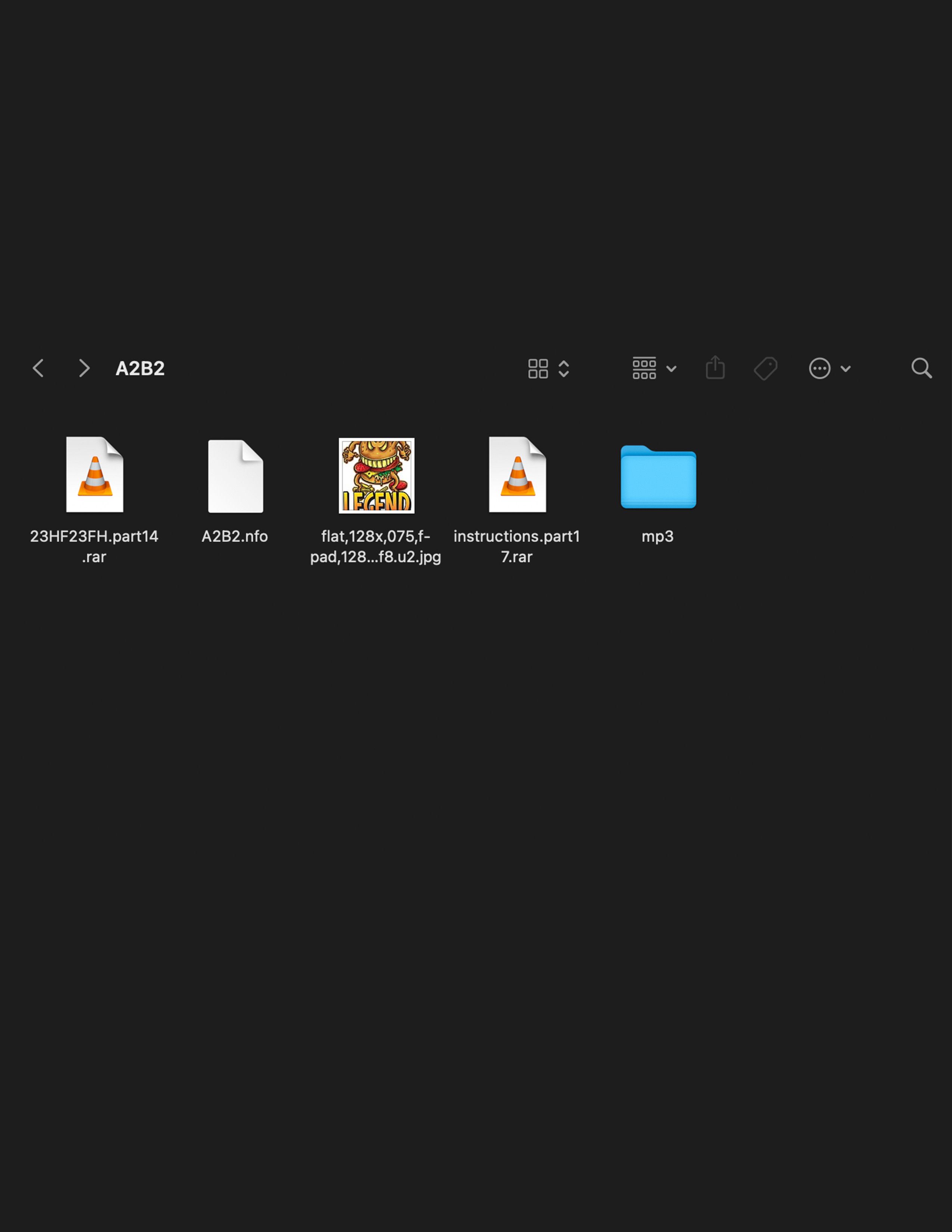Screen dimensions: 952x1232
Task: Open search with magnifying glass
Action: [921, 368]
